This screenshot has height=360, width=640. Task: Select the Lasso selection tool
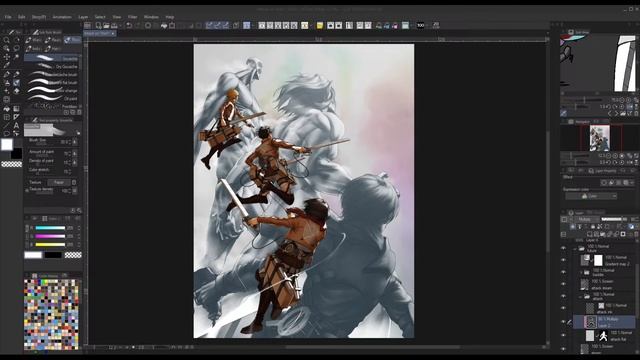pos(16,48)
